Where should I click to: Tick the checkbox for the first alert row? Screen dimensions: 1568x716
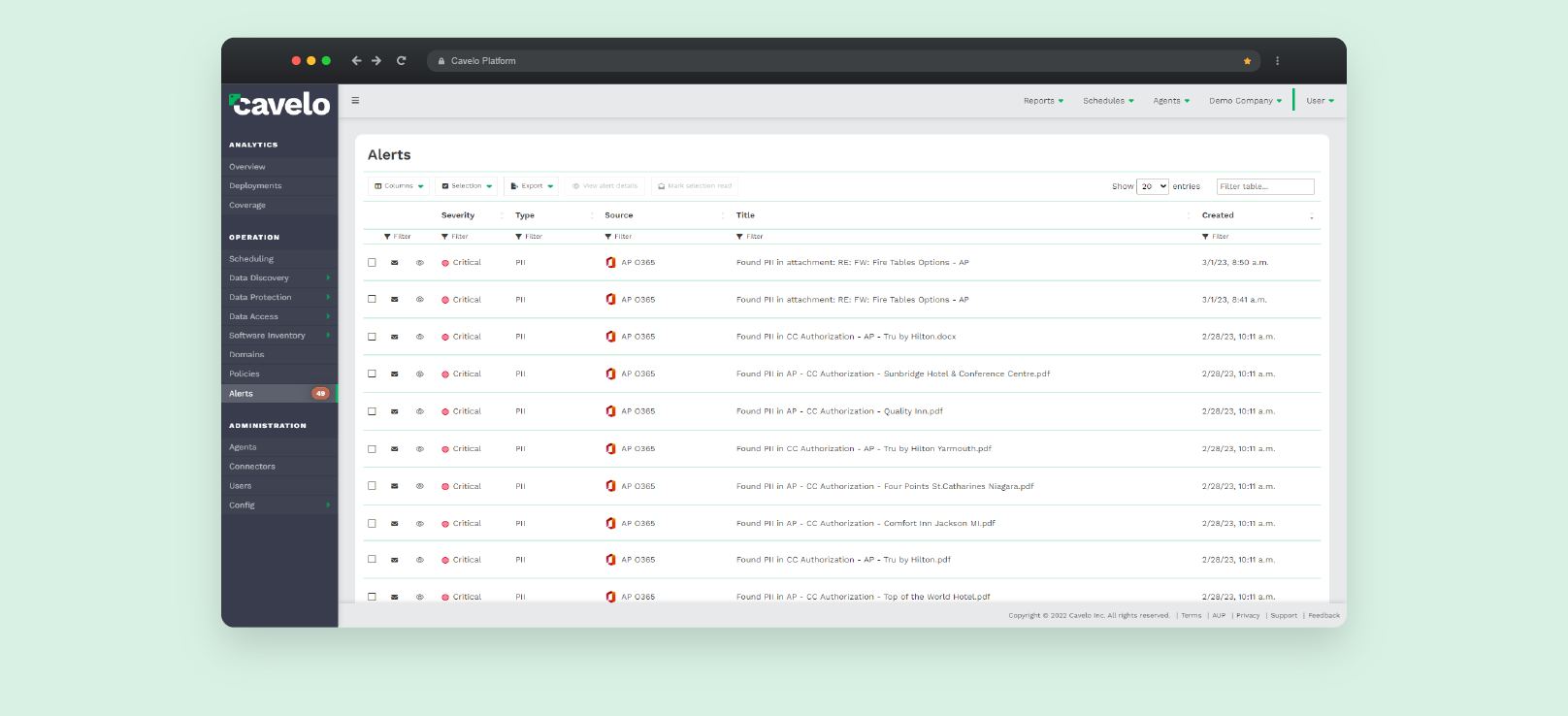(372, 262)
